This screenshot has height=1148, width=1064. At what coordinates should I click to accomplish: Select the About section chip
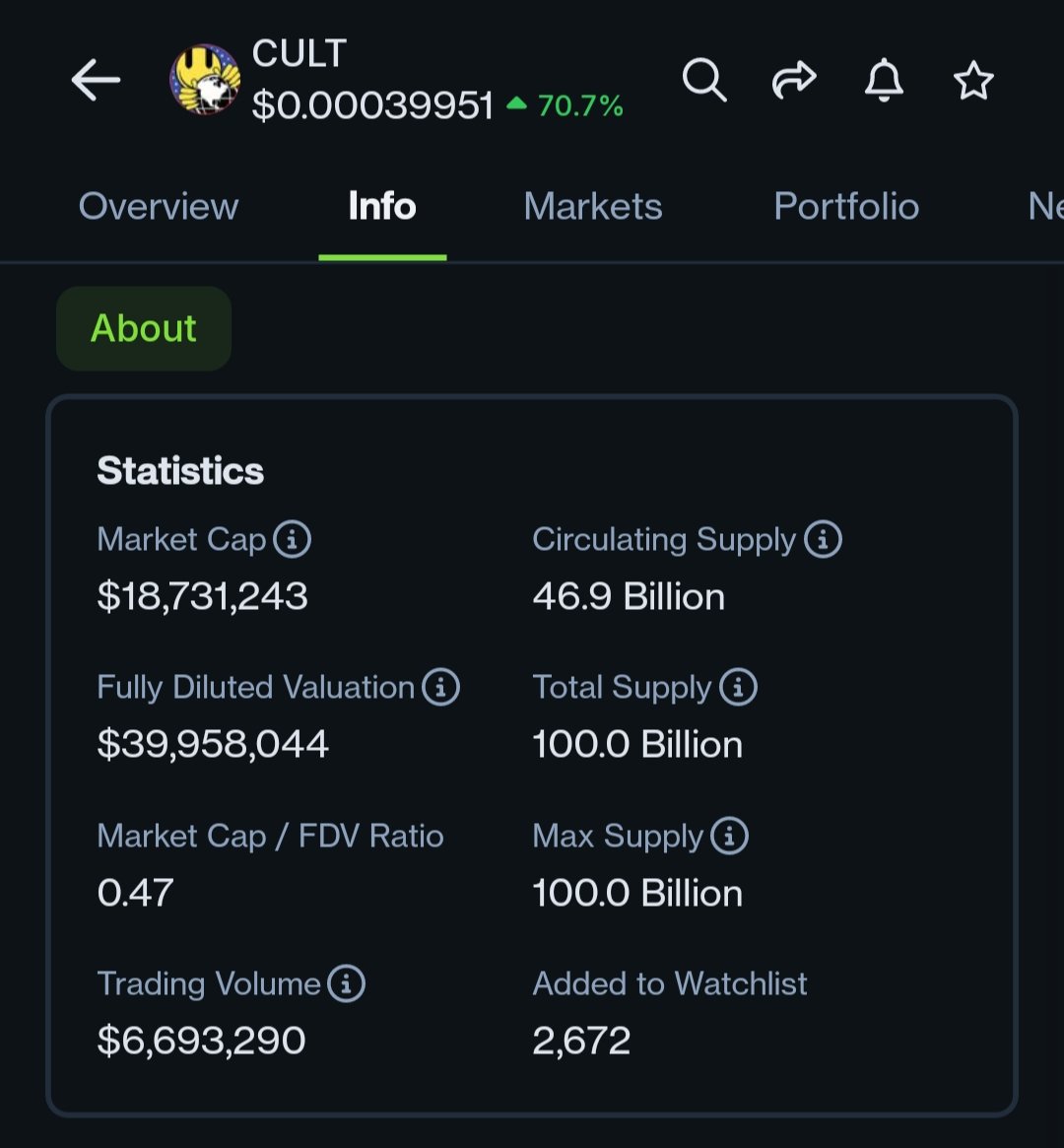(144, 328)
